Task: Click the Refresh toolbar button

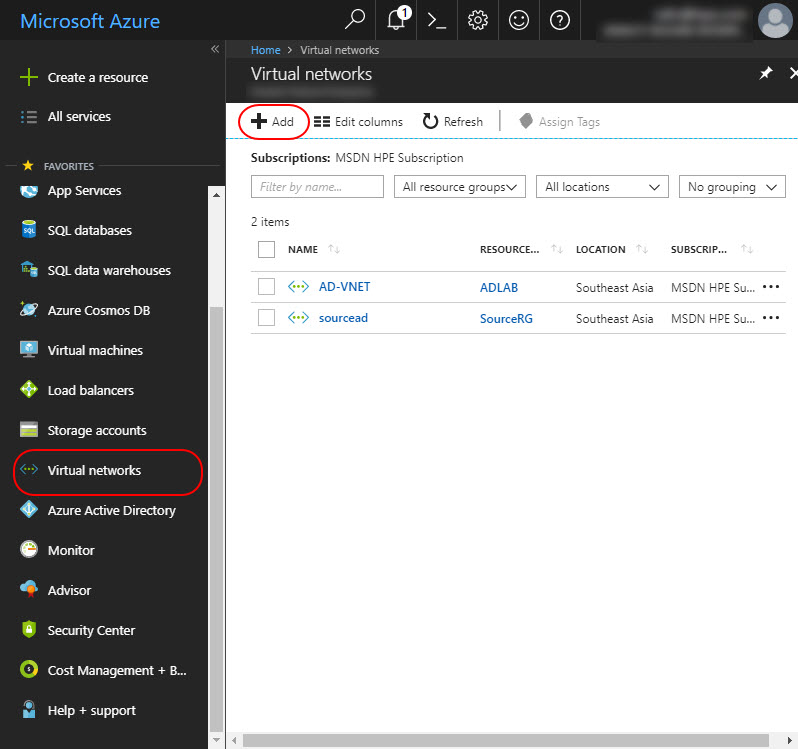Action: pos(453,122)
